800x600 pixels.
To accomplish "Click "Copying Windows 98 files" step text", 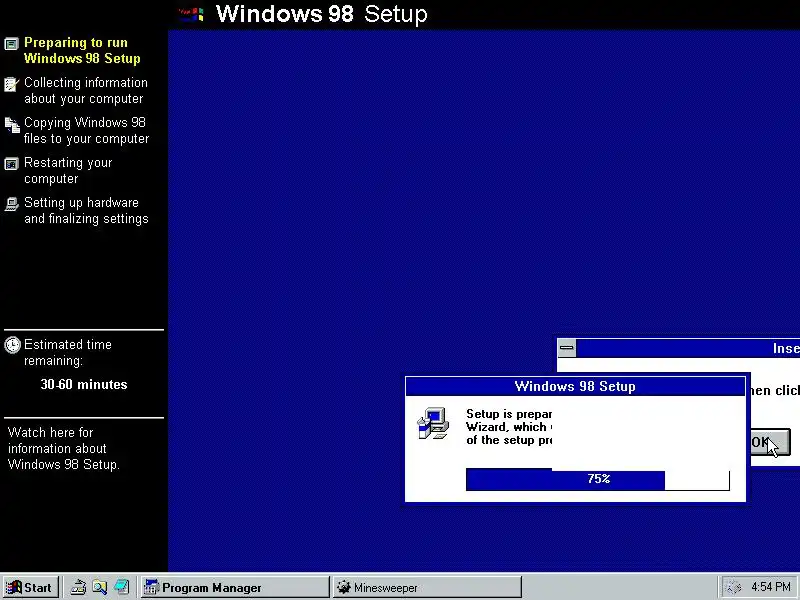I will pos(86,131).
